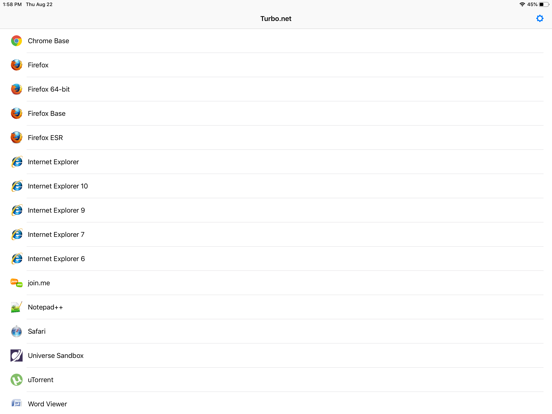Tap the status bar clock time
This screenshot has width=552, height=414.
[12, 4]
